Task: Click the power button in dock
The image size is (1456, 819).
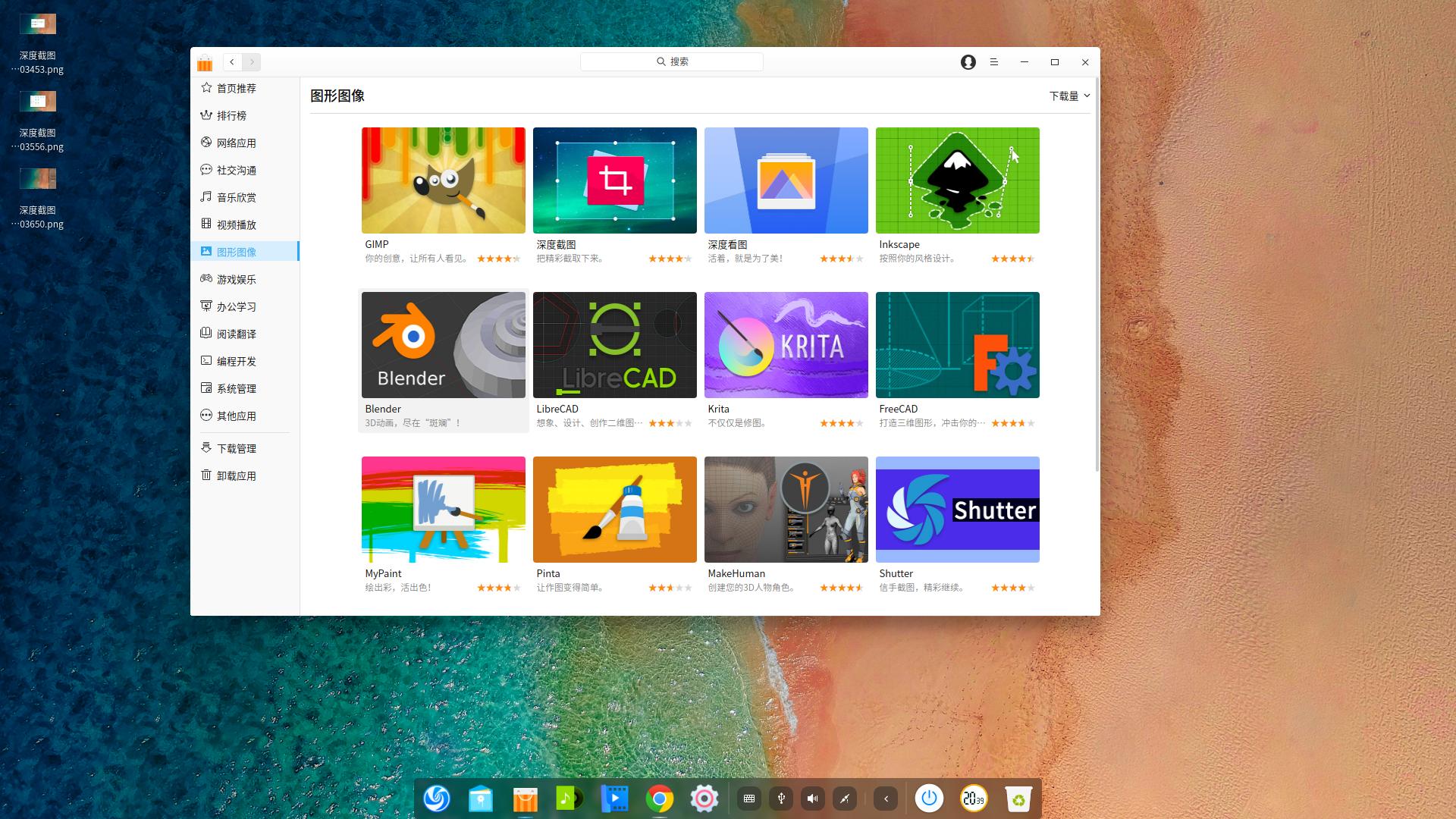Action: (929, 799)
